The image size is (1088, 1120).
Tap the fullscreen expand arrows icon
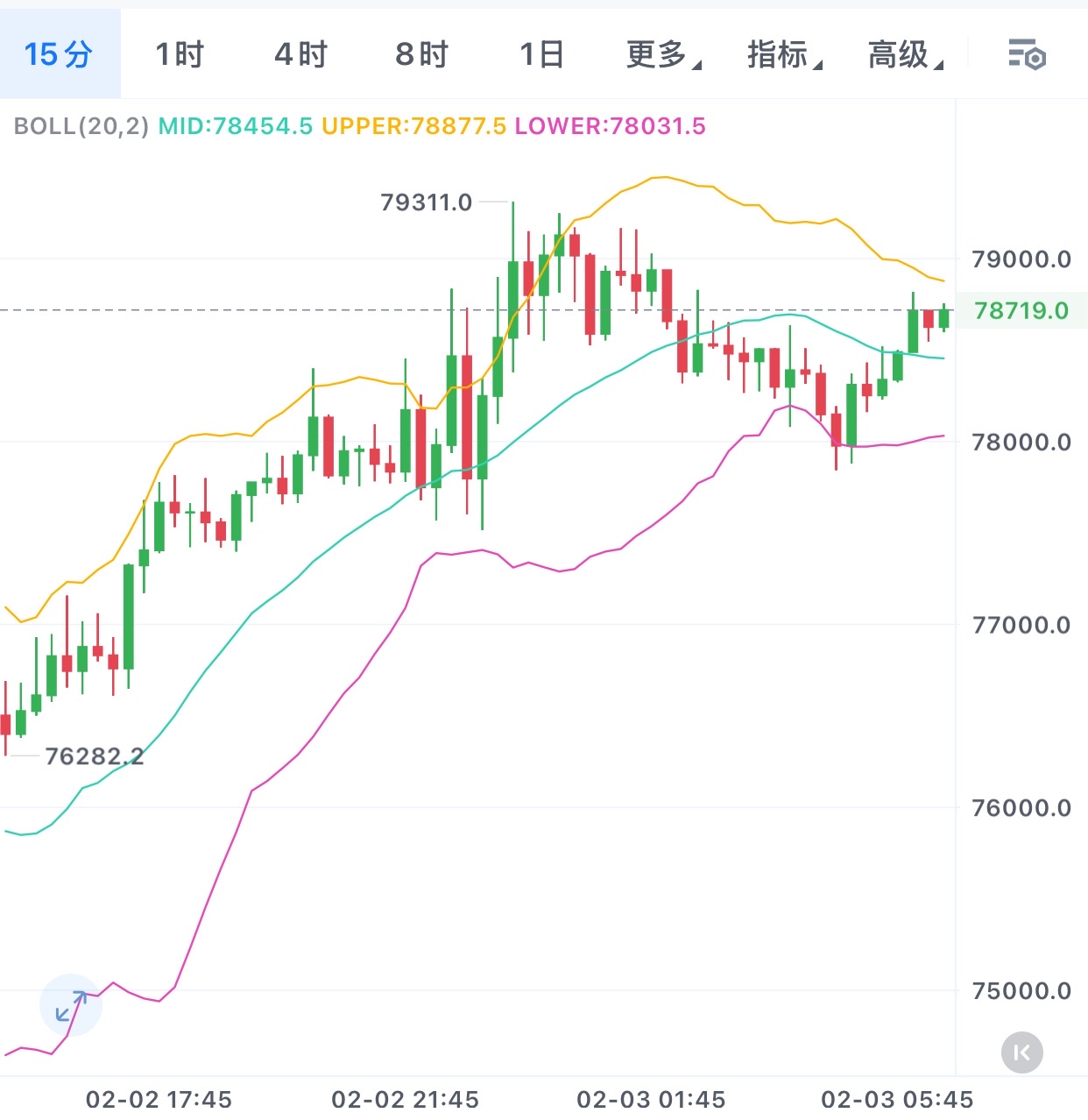pos(71,1005)
